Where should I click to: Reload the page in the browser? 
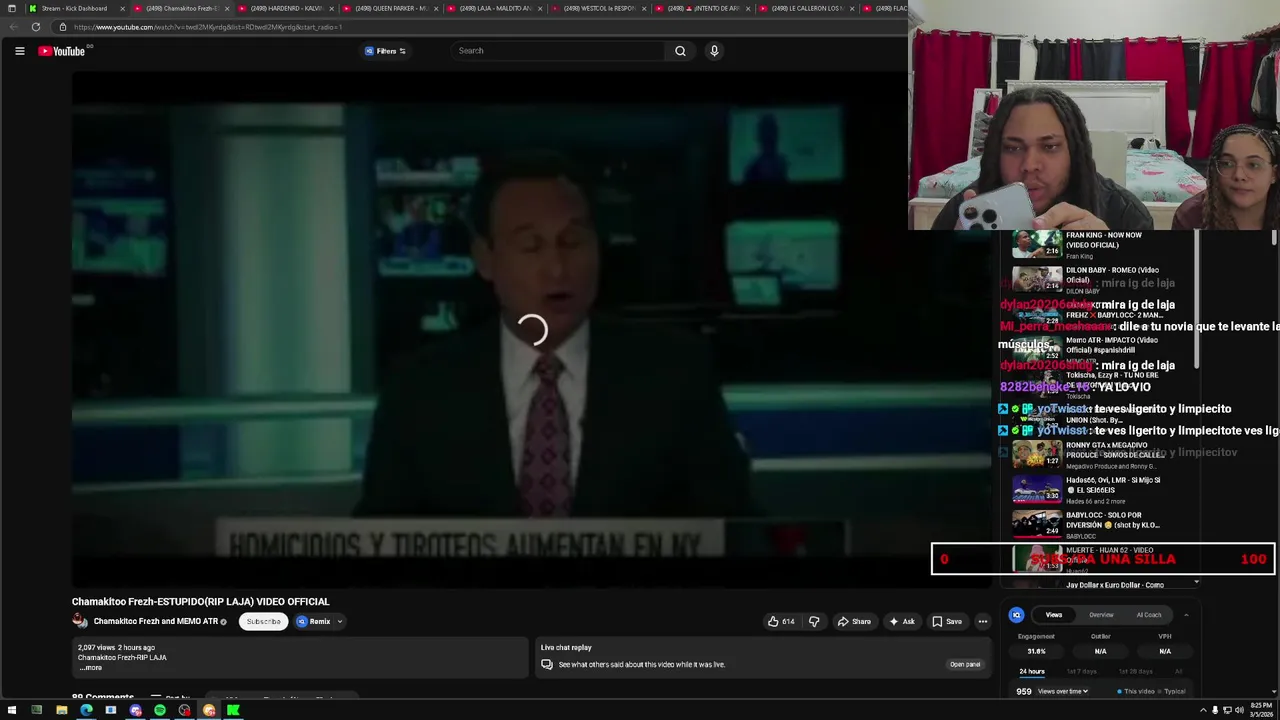click(x=36, y=27)
